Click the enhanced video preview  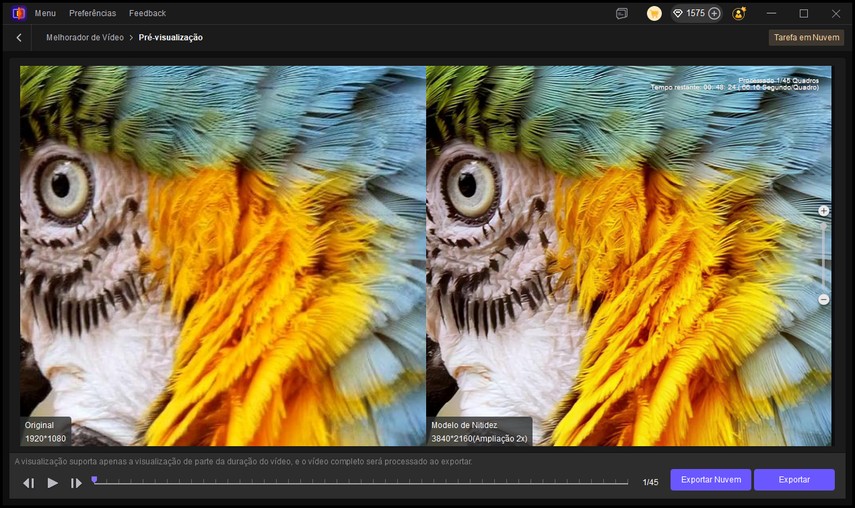(x=629, y=256)
